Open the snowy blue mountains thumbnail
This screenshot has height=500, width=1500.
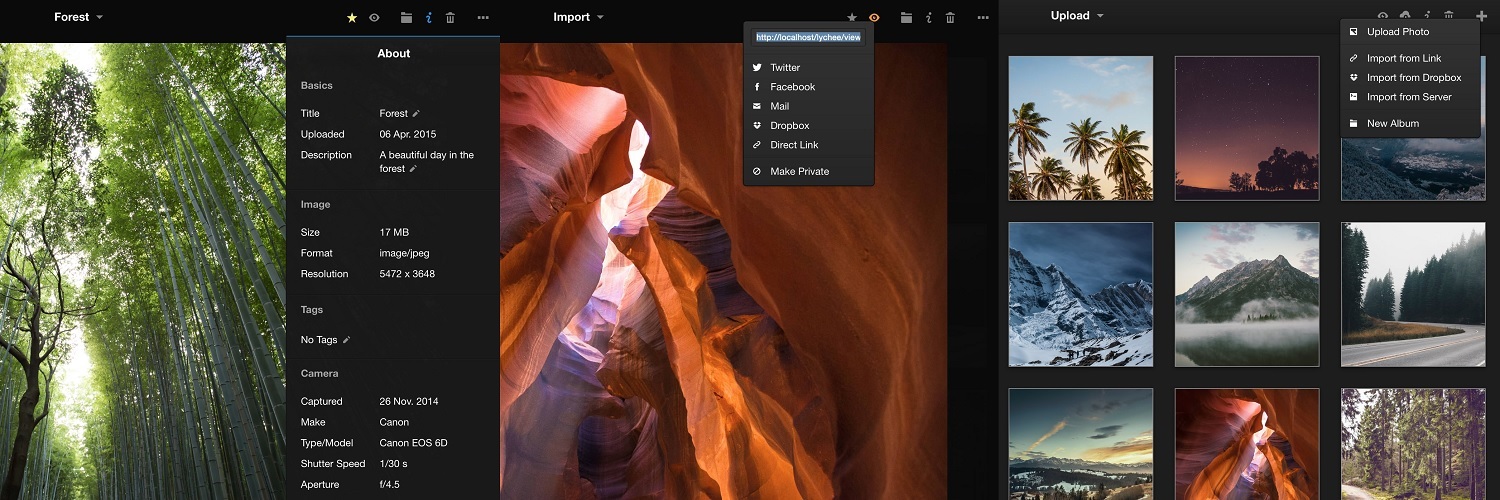click(x=1081, y=294)
